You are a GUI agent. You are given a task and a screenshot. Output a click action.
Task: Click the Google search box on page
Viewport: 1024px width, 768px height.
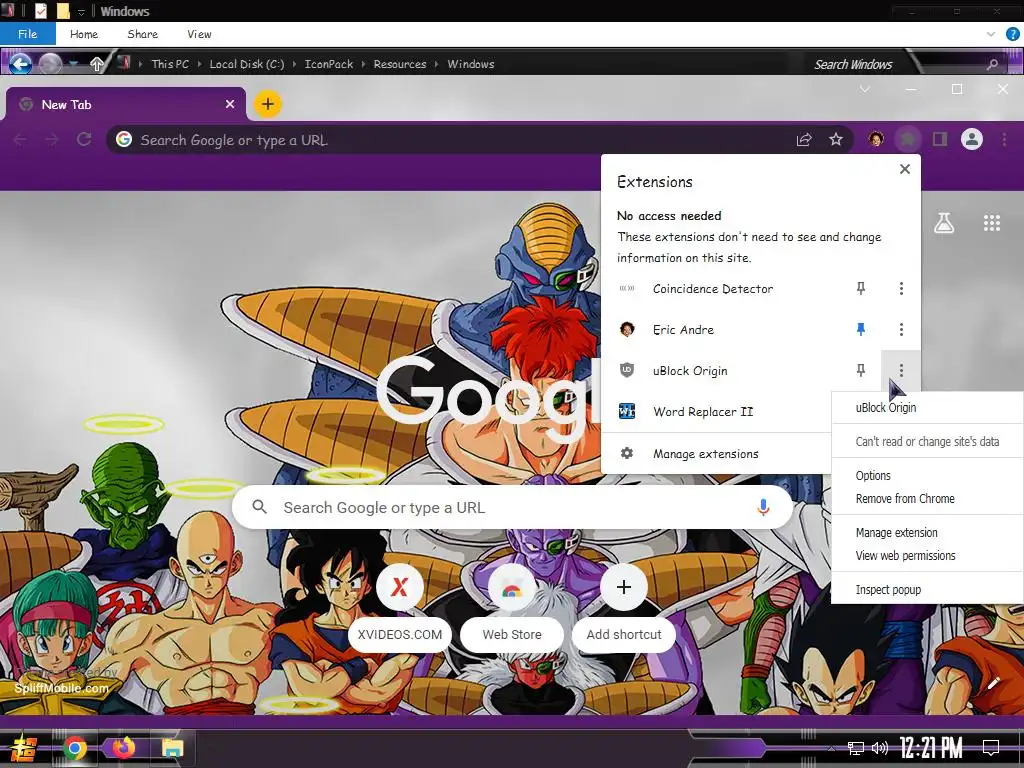tap(513, 507)
